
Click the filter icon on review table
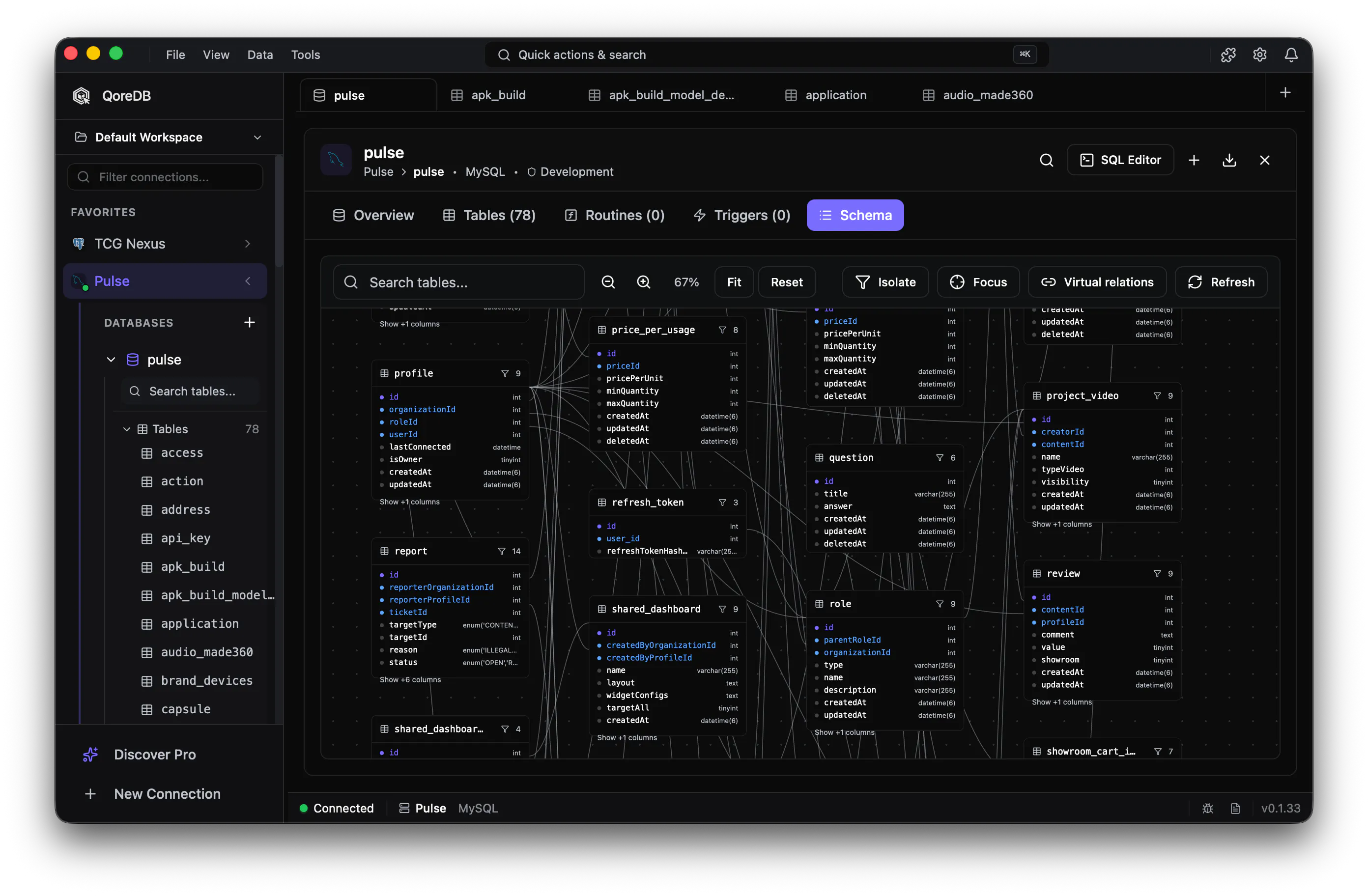click(x=1157, y=574)
